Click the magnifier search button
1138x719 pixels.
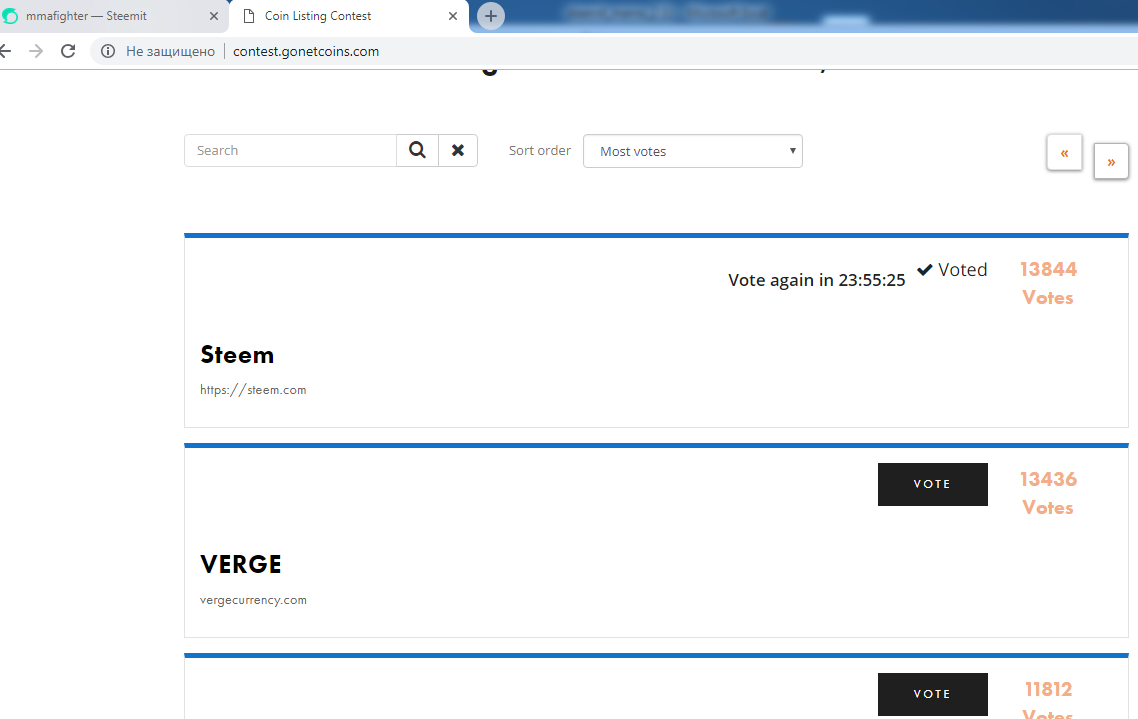click(x=417, y=150)
